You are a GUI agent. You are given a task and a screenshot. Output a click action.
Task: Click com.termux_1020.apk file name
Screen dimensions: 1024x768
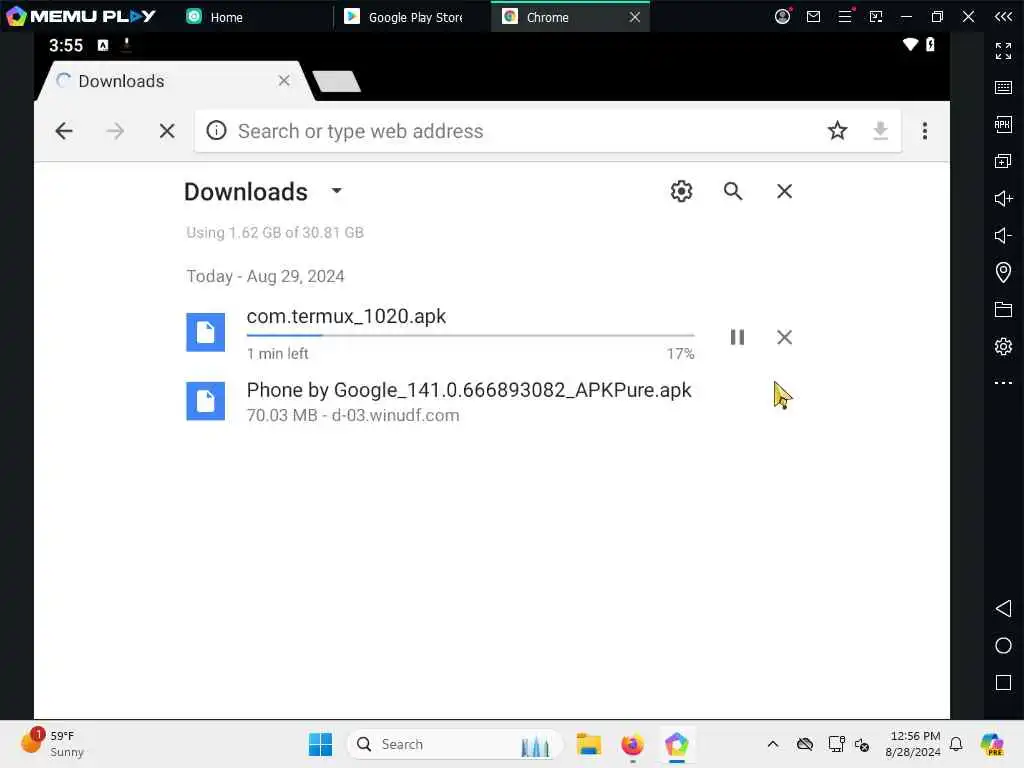[346, 316]
